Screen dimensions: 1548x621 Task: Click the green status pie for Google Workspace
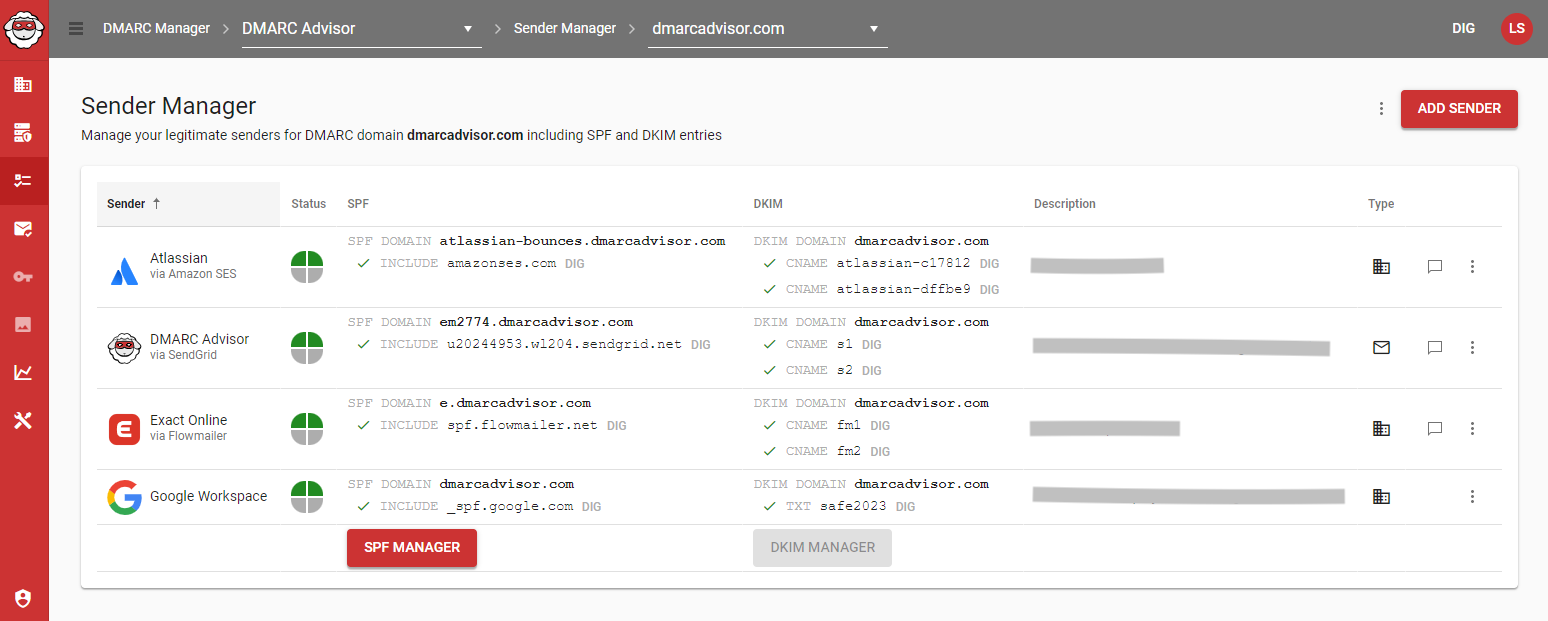309,496
